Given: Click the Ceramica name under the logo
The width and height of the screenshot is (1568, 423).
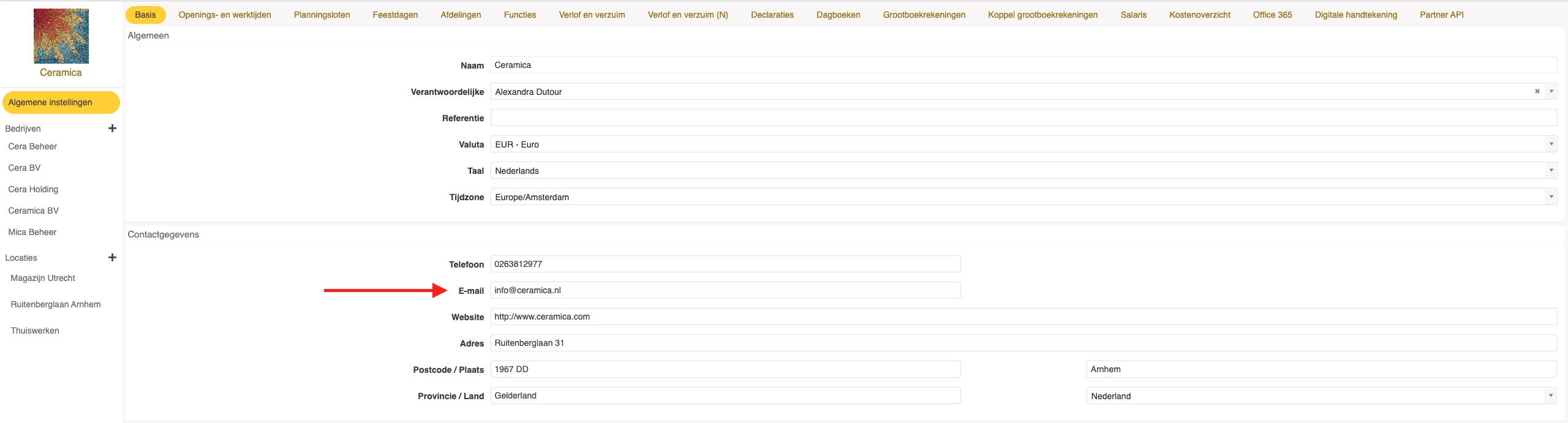Looking at the screenshot, I should point(61,72).
